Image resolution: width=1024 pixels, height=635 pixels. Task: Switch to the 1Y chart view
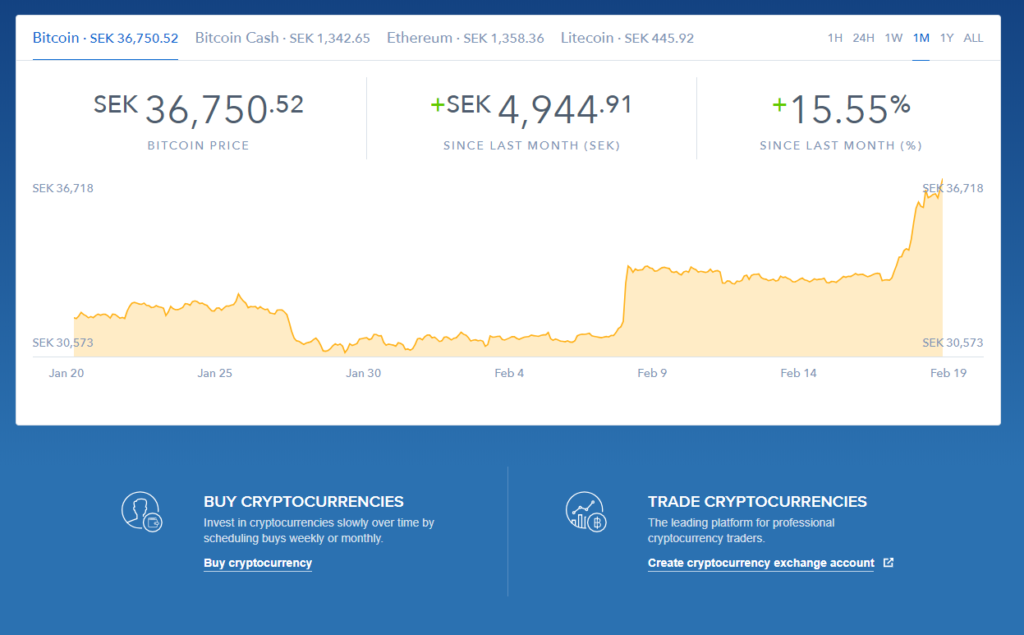click(947, 37)
